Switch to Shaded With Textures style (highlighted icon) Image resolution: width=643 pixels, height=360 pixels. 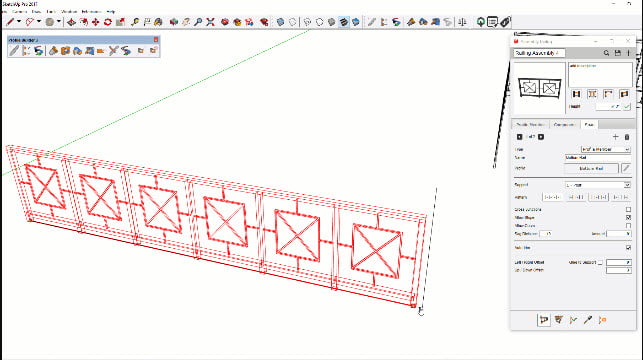(344, 22)
